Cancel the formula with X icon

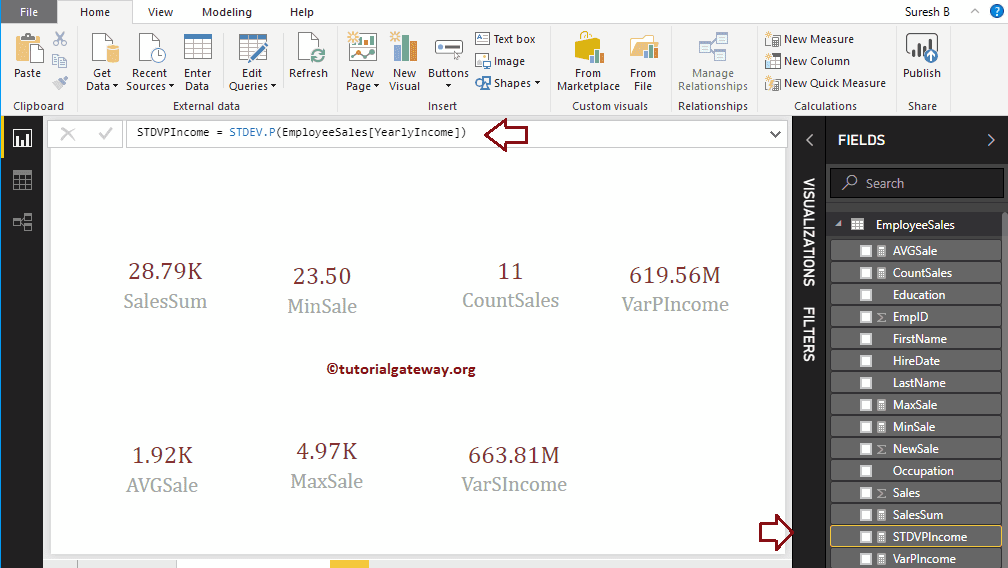point(68,134)
